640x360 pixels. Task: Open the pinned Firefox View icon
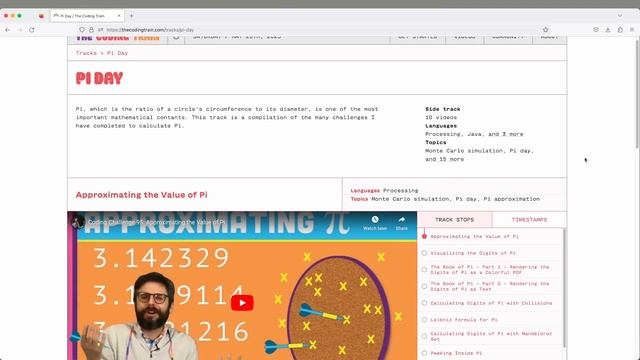click(41, 16)
